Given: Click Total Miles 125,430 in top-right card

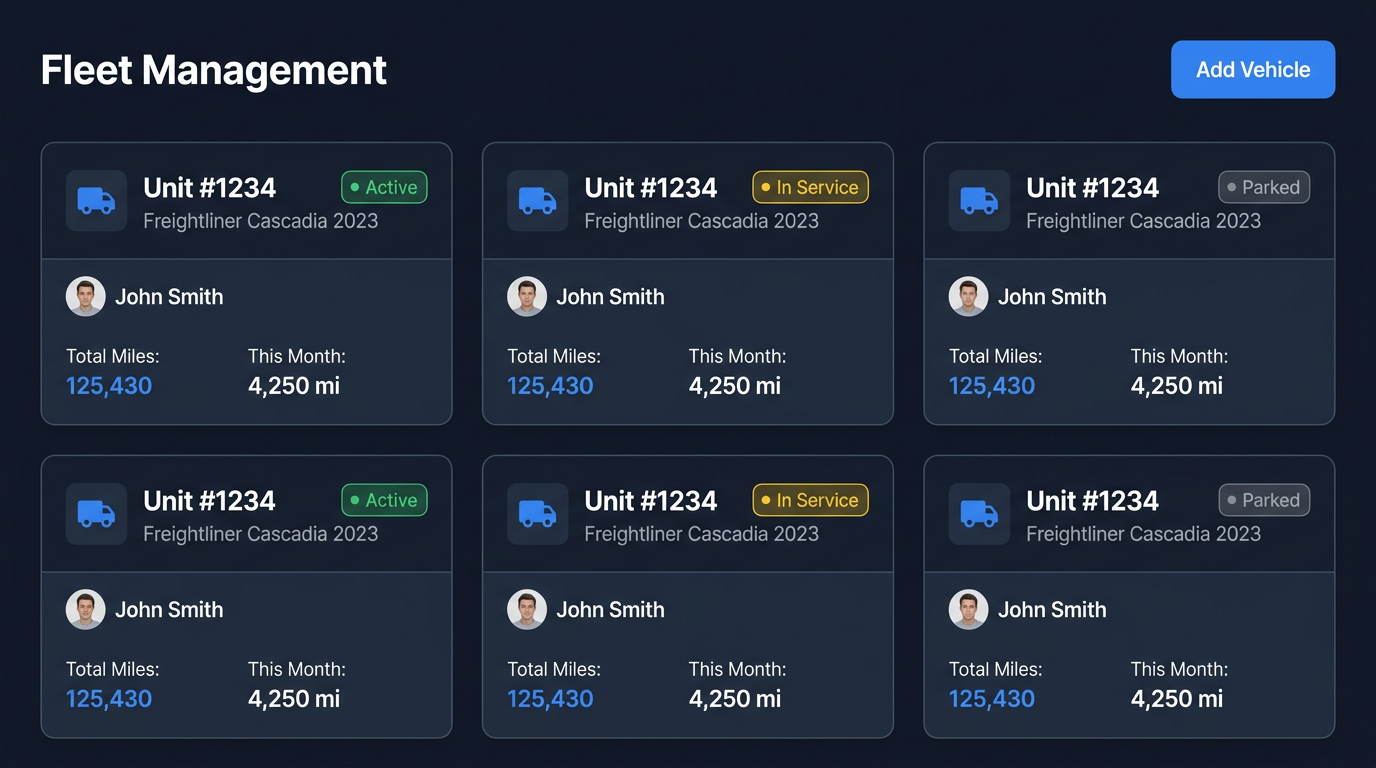Looking at the screenshot, I should point(992,386).
